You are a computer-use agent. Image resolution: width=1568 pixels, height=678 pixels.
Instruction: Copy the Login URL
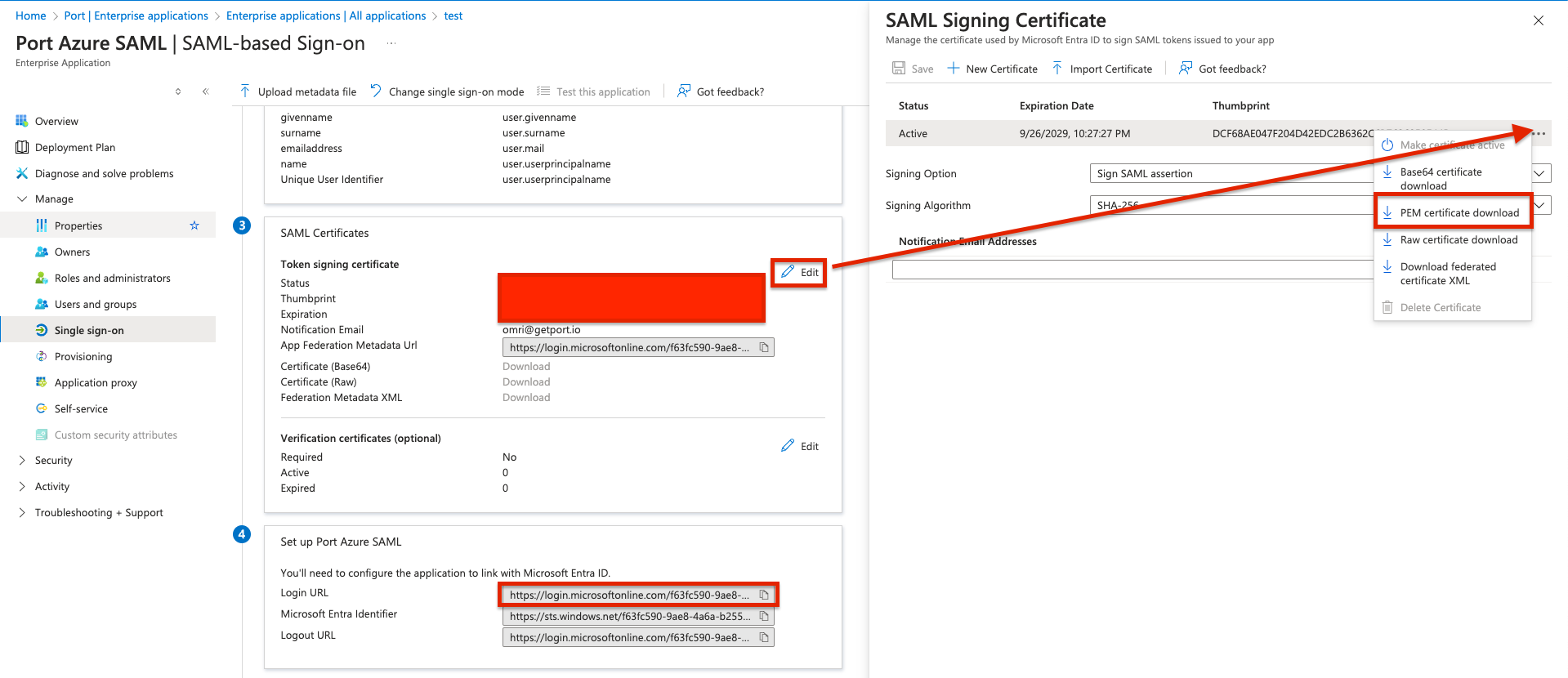click(x=764, y=595)
